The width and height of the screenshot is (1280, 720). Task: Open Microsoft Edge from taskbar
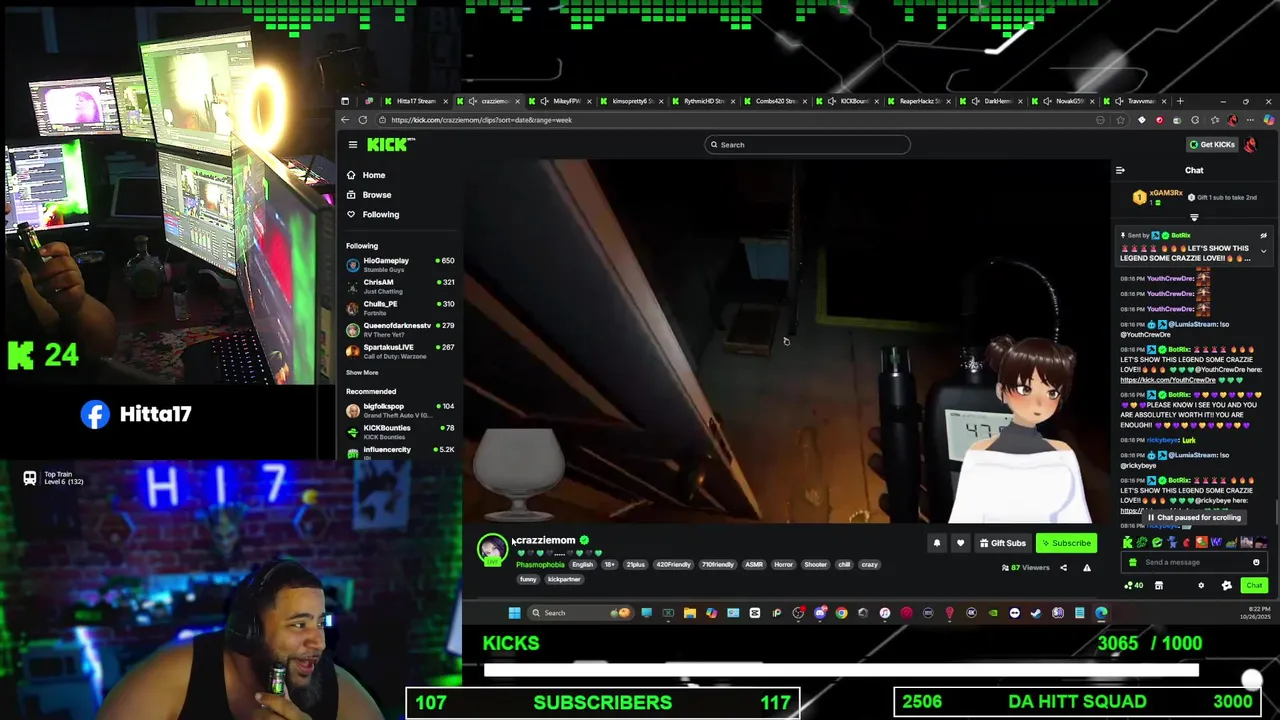pyautogui.click(x=1101, y=613)
